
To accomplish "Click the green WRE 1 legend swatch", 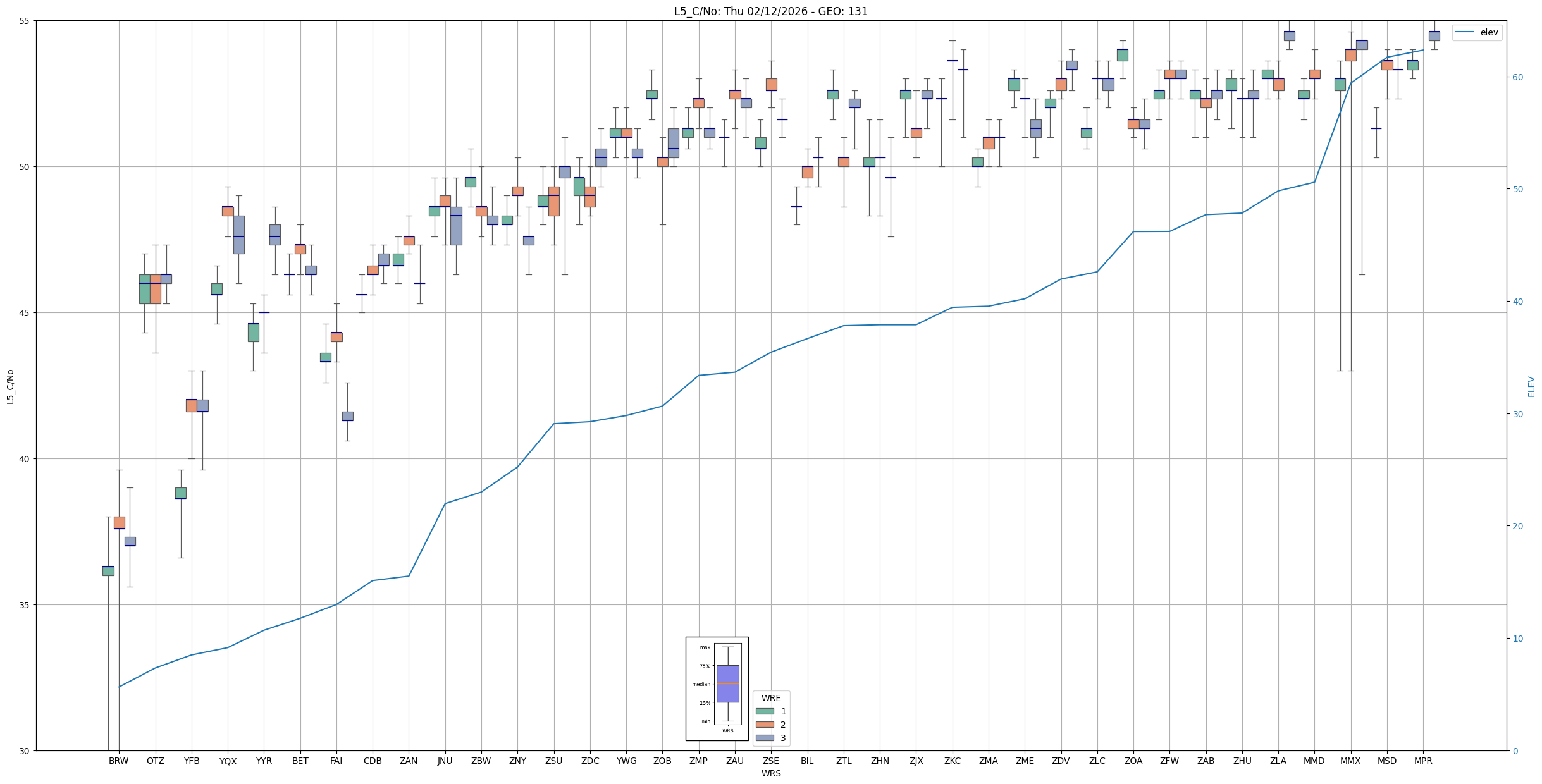I will pos(765,711).
